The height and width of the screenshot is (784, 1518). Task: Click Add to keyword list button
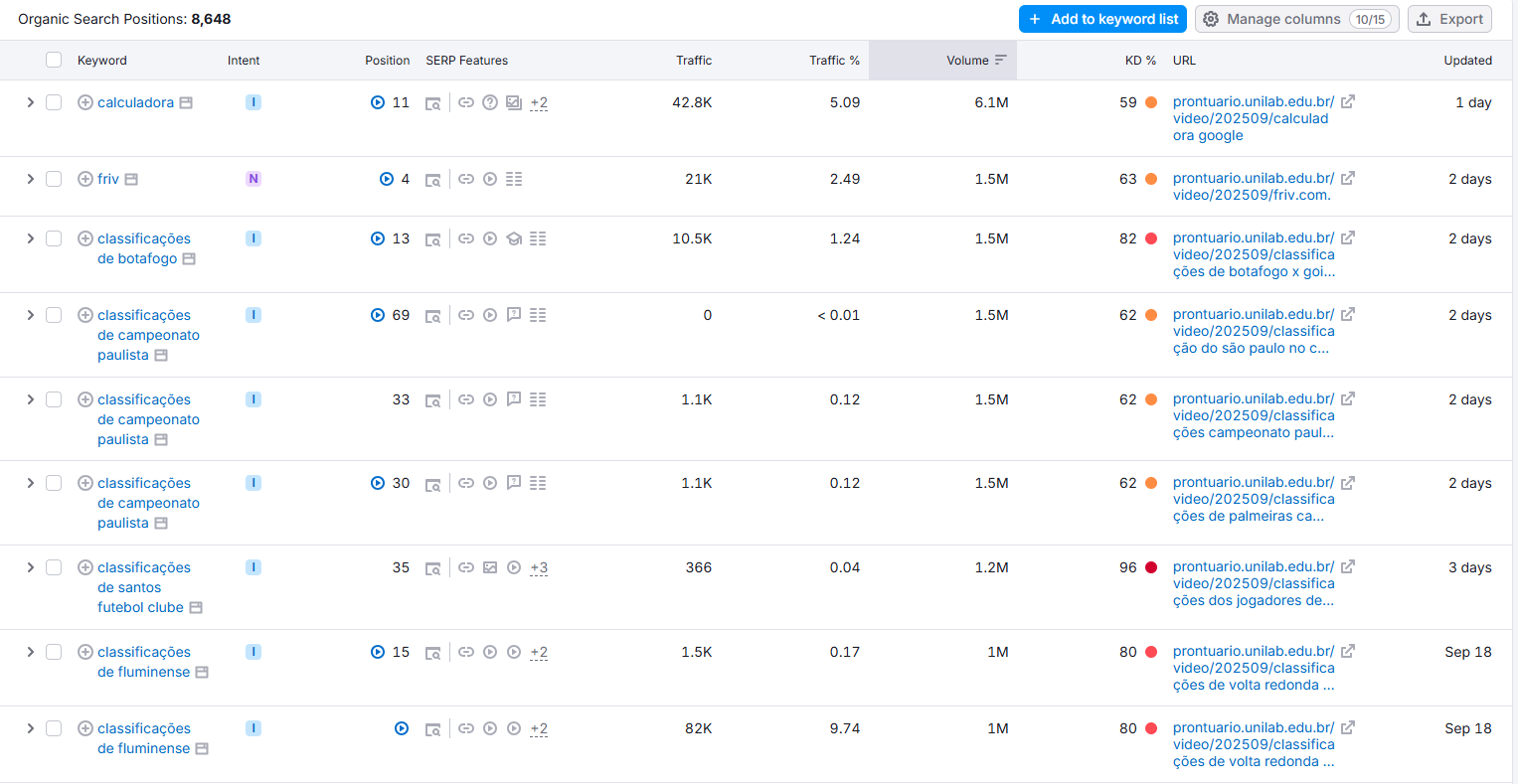click(1102, 19)
